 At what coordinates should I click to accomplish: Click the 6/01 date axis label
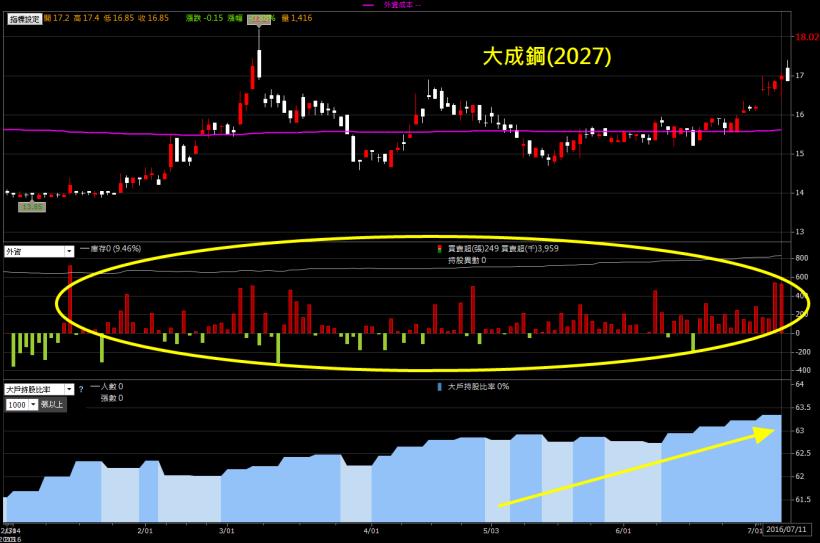click(x=623, y=530)
